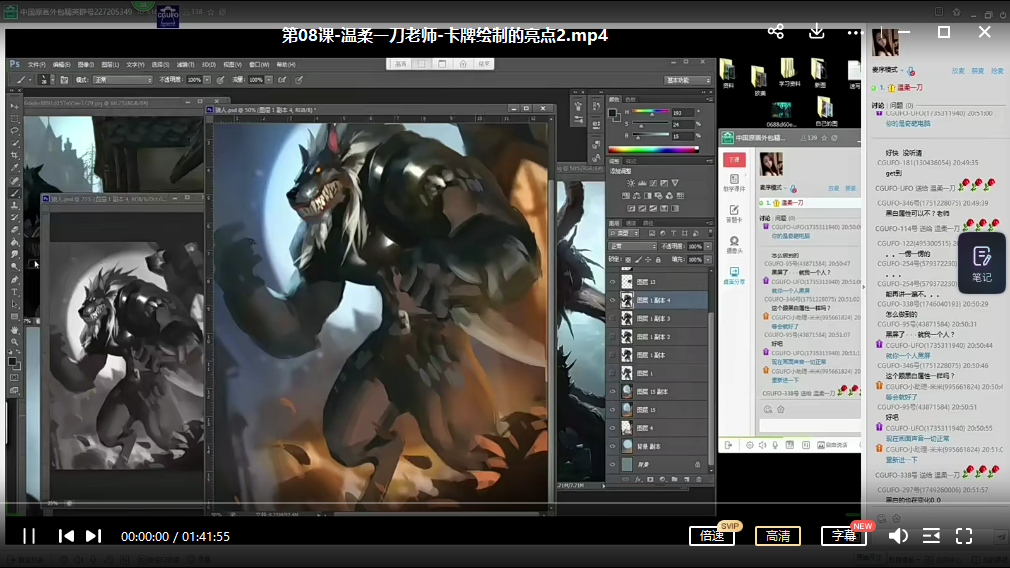Open layer 不透明度 dropdown in Layers panel
Viewport: 1010px width, 568px height.
(708, 246)
